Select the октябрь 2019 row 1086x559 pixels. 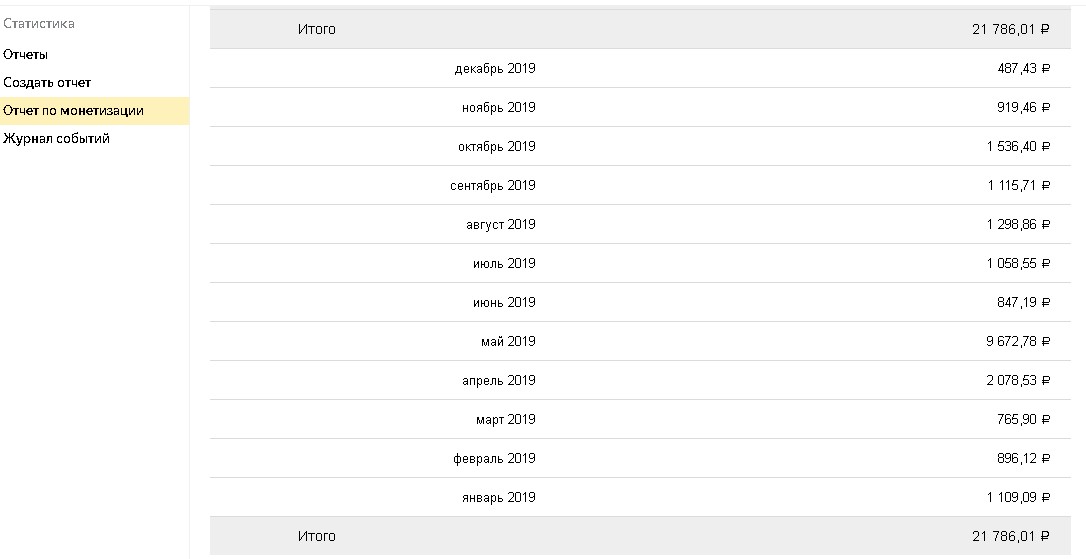pos(639,146)
